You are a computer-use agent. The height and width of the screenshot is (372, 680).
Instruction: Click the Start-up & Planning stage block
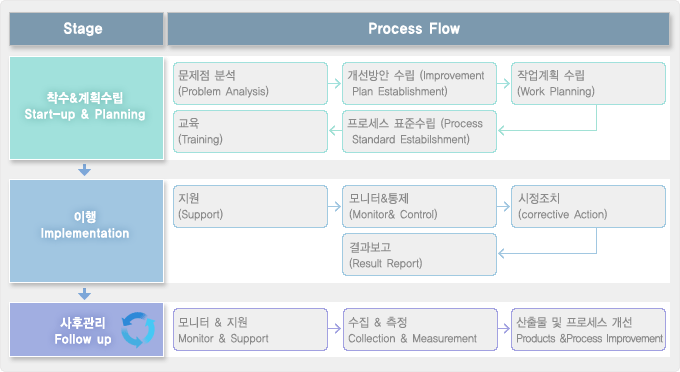(86, 108)
